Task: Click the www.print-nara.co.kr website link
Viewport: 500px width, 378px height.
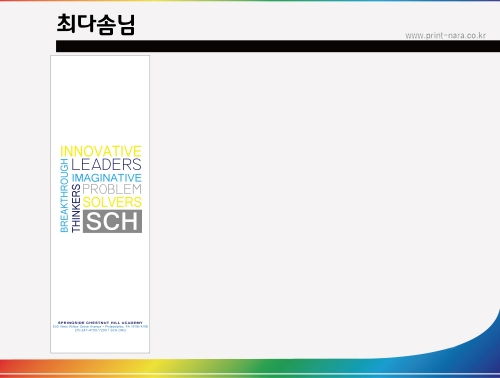Action: pos(445,35)
